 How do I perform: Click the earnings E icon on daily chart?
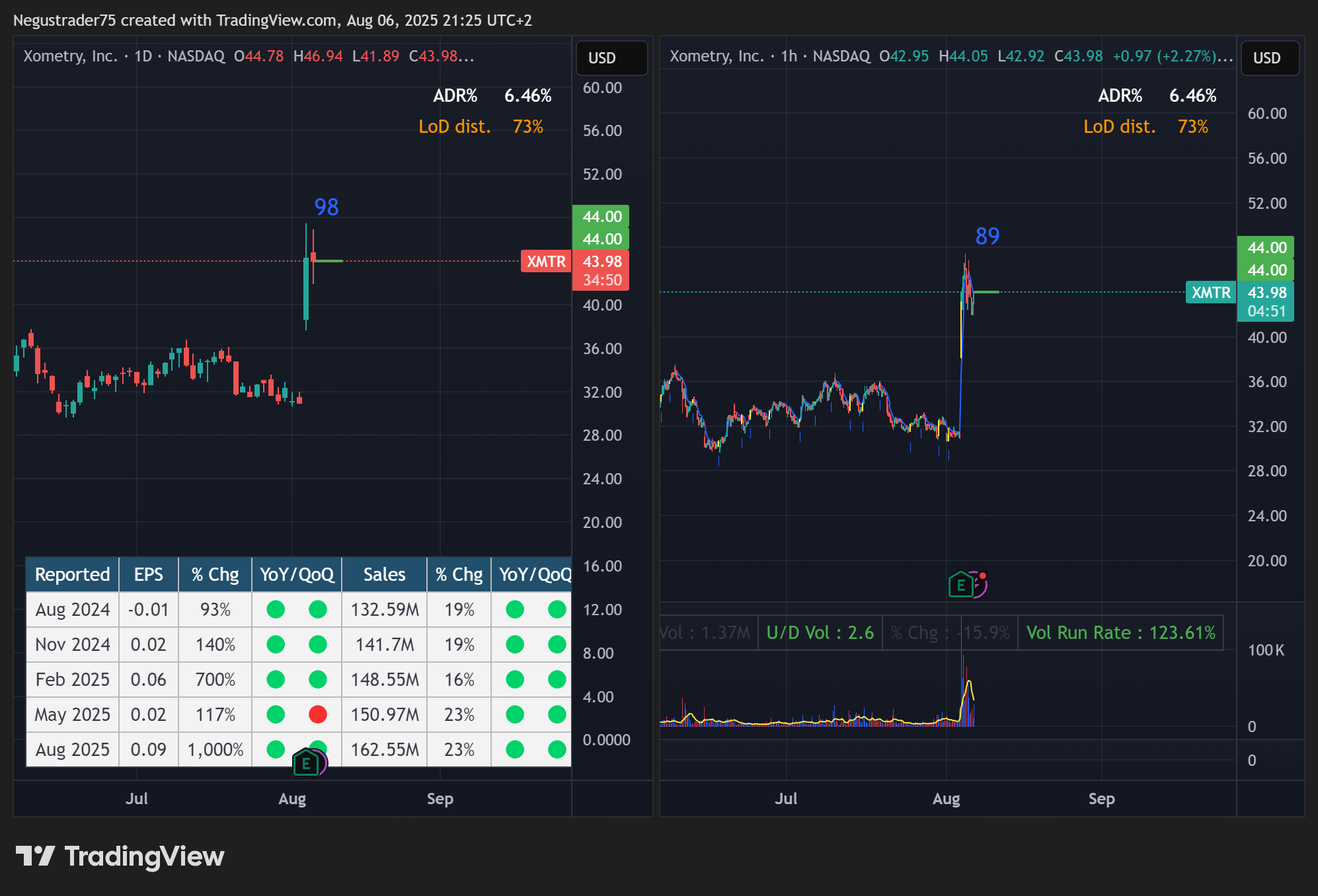(306, 764)
